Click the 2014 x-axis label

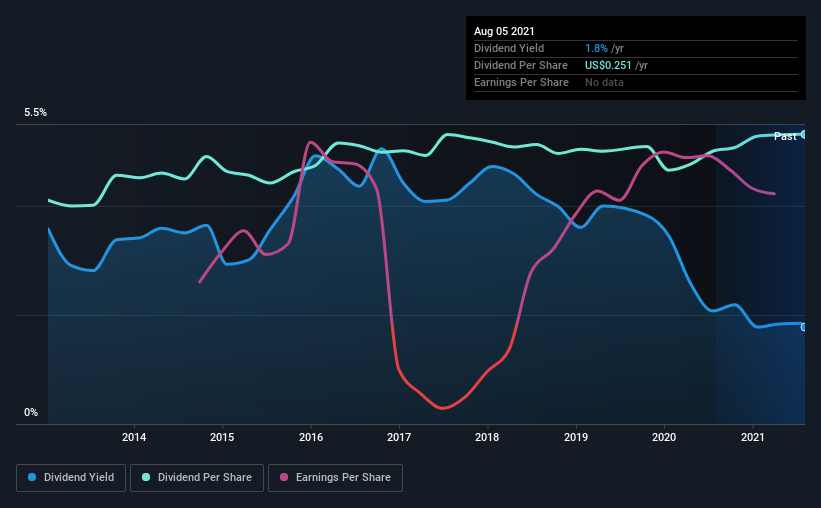[134, 437]
